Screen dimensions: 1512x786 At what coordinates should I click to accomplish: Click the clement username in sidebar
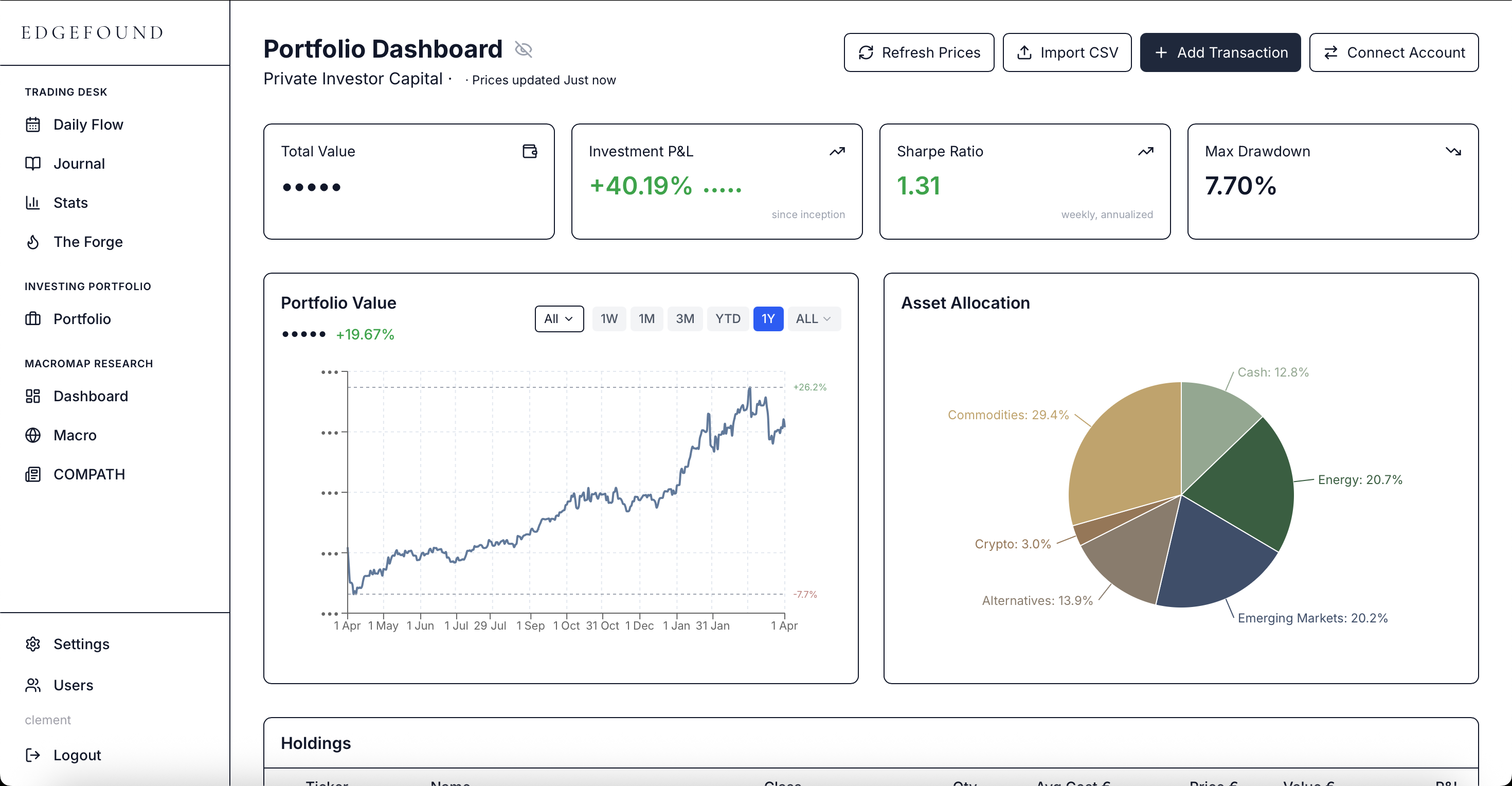click(x=47, y=720)
